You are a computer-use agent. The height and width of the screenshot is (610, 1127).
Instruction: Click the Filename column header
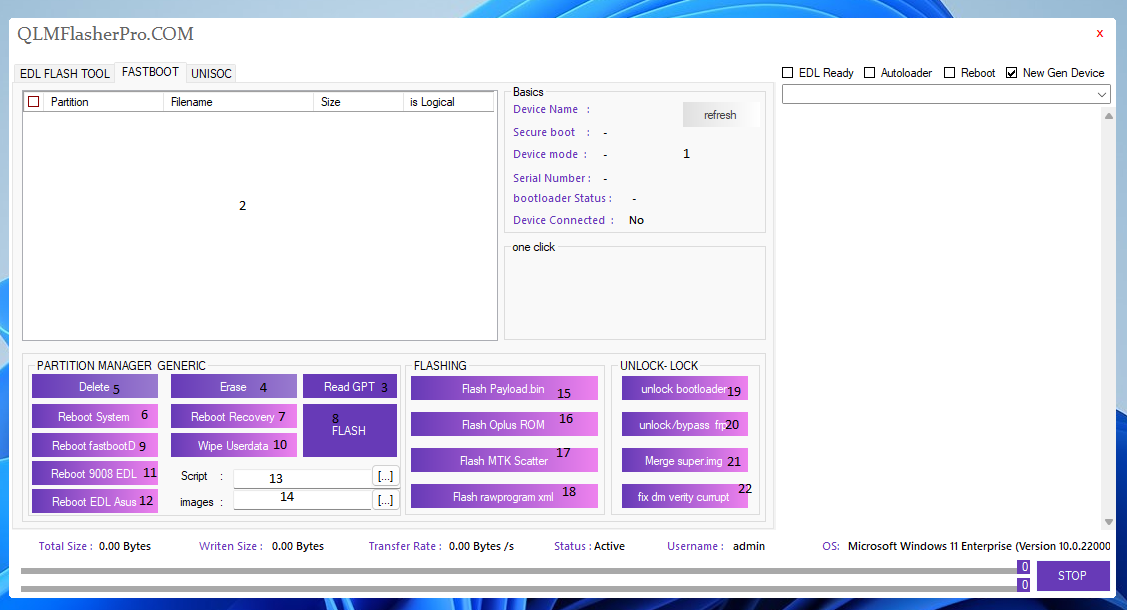click(x=239, y=102)
